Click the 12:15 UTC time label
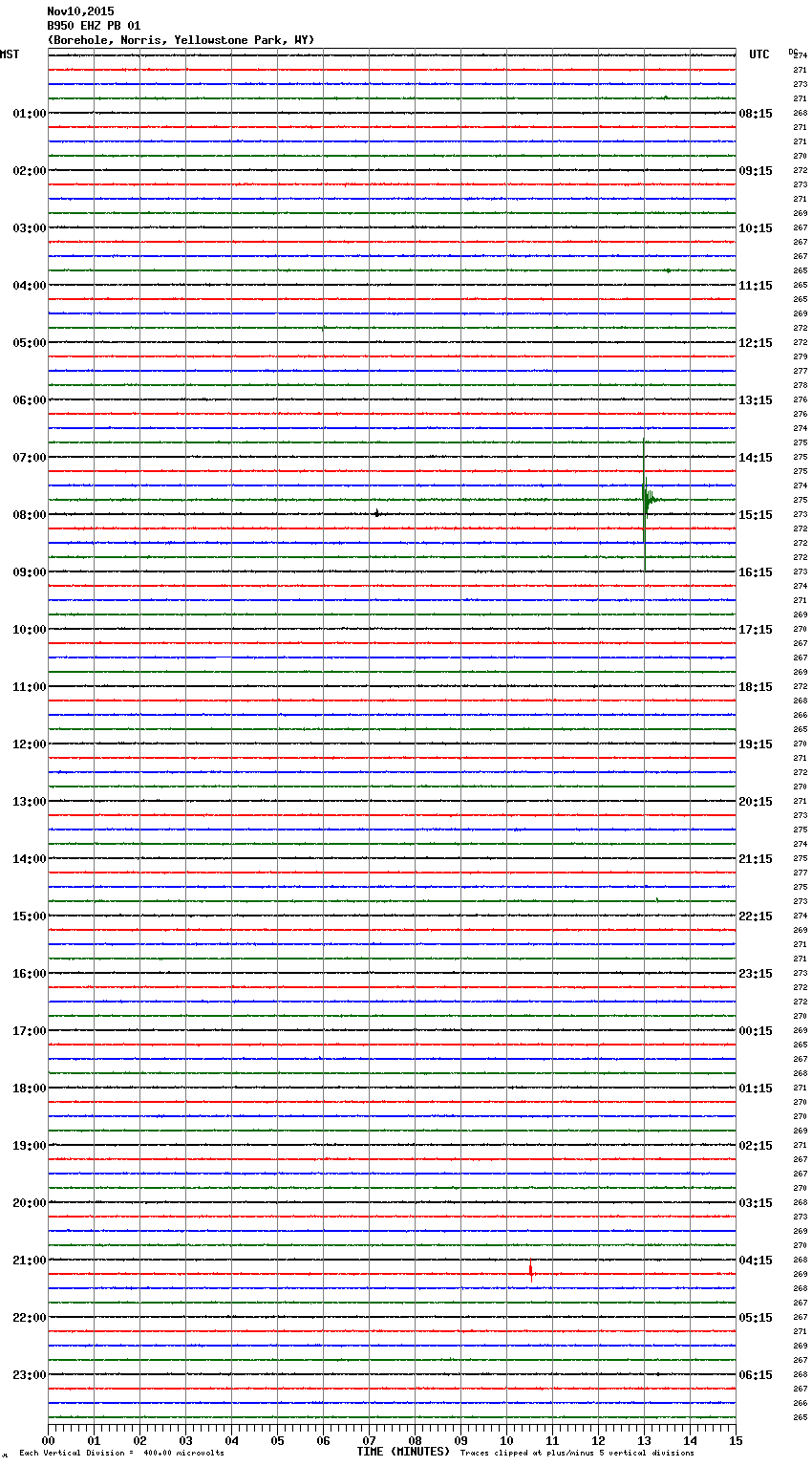The width and height of the screenshot is (812, 1466). 756,342
